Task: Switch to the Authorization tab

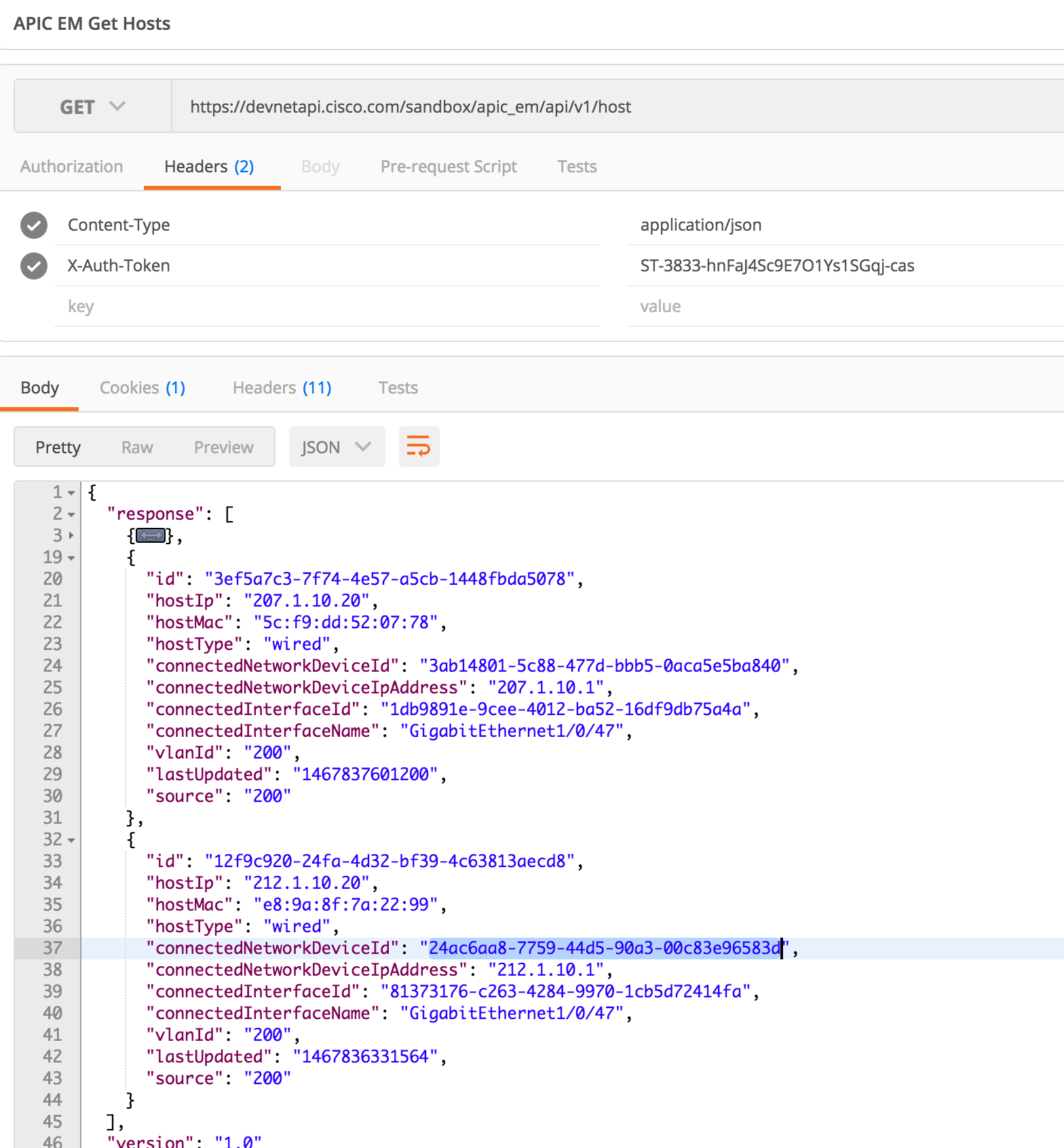Action: click(x=72, y=166)
